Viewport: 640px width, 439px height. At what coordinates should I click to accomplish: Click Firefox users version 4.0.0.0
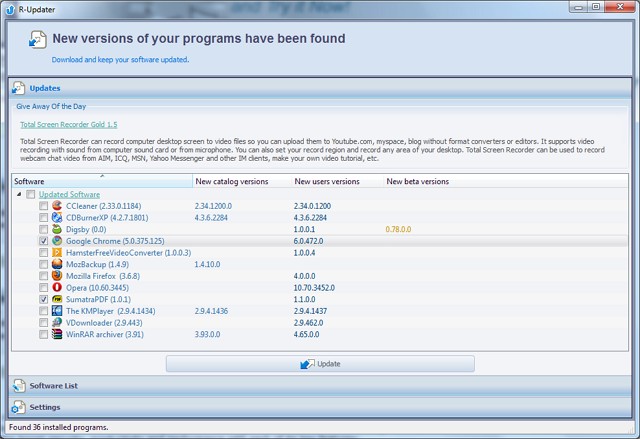(x=304, y=276)
